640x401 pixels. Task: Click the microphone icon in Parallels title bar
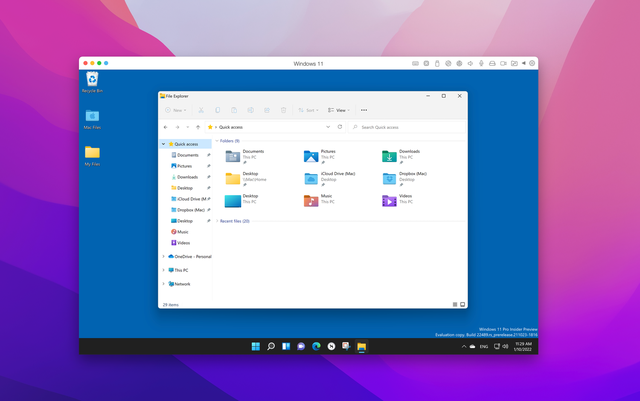click(481, 63)
